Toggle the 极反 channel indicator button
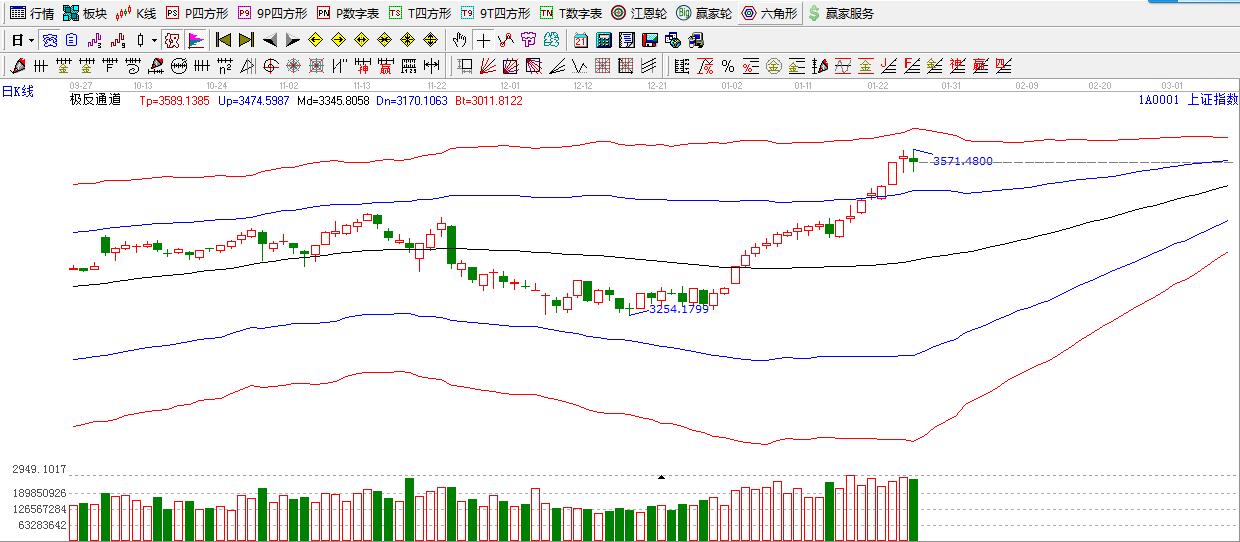Viewport: 1240px width, 542px height. 172,41
